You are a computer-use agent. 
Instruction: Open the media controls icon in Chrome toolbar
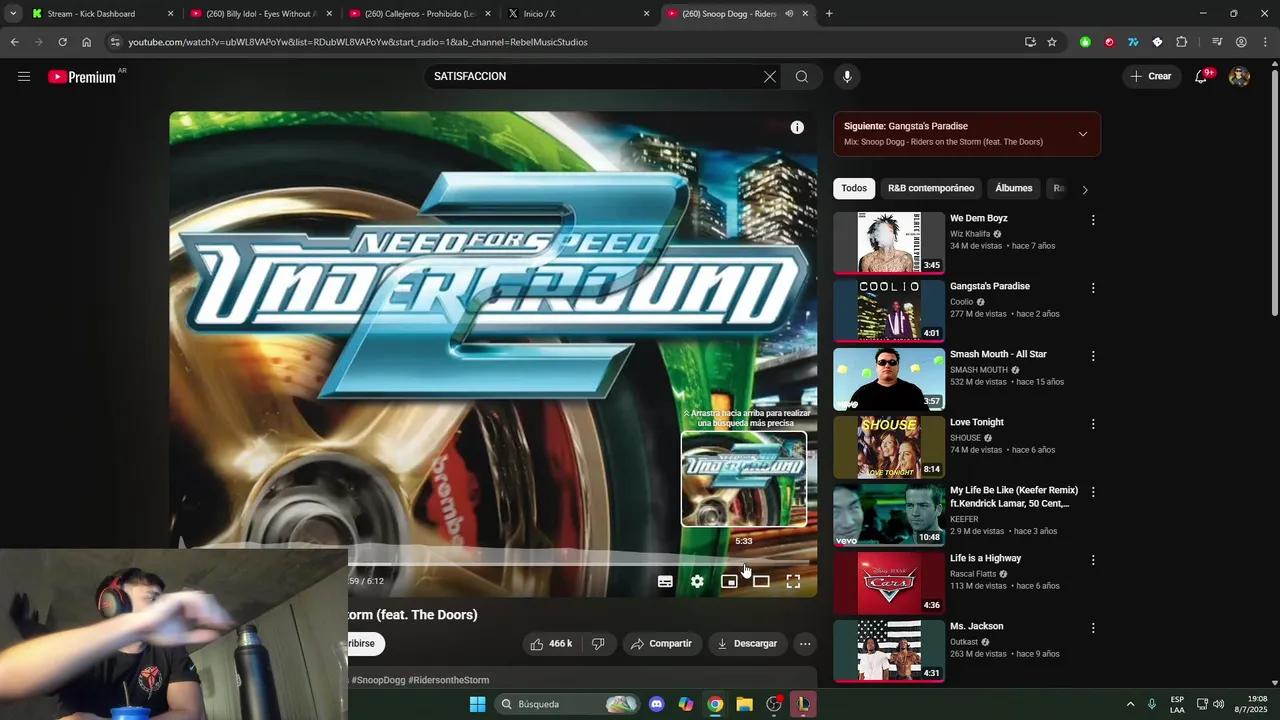pyautogui.click(x=1217, y=42)
